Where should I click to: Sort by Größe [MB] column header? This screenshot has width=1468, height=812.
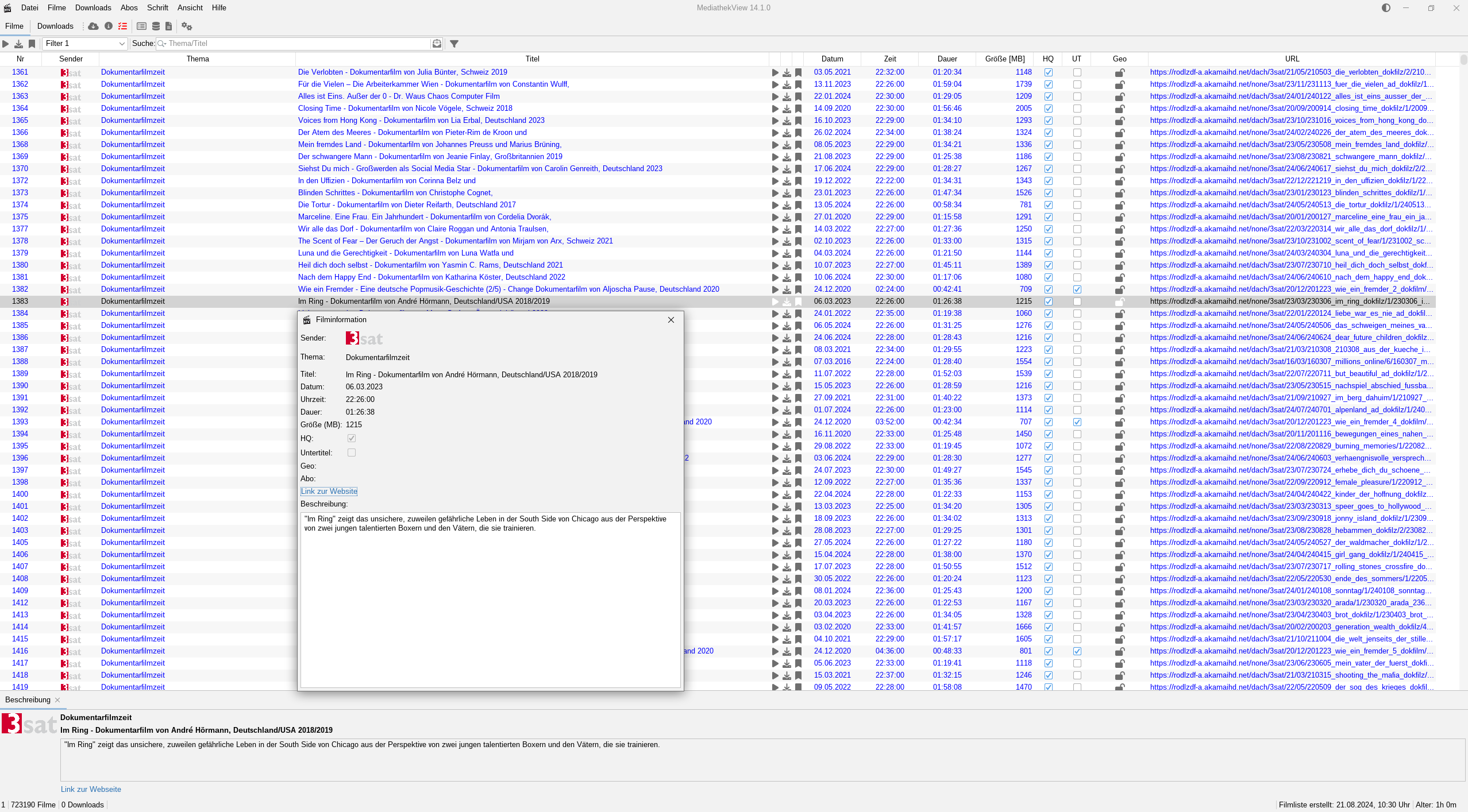(x=1004, y=59)
